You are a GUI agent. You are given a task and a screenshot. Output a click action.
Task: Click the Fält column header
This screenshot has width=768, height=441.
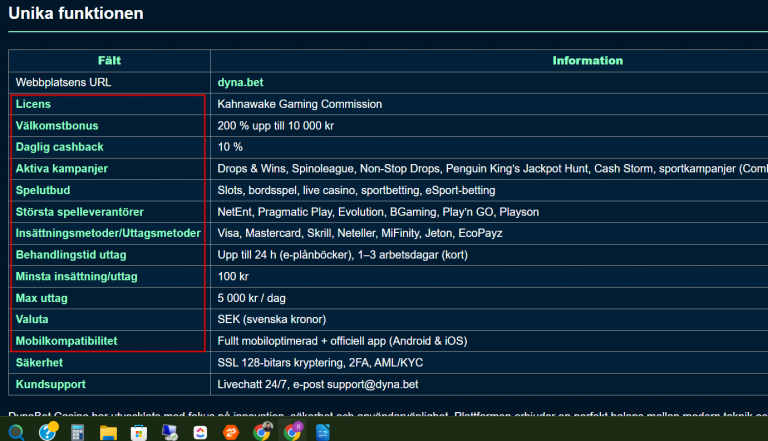point(109,61)
